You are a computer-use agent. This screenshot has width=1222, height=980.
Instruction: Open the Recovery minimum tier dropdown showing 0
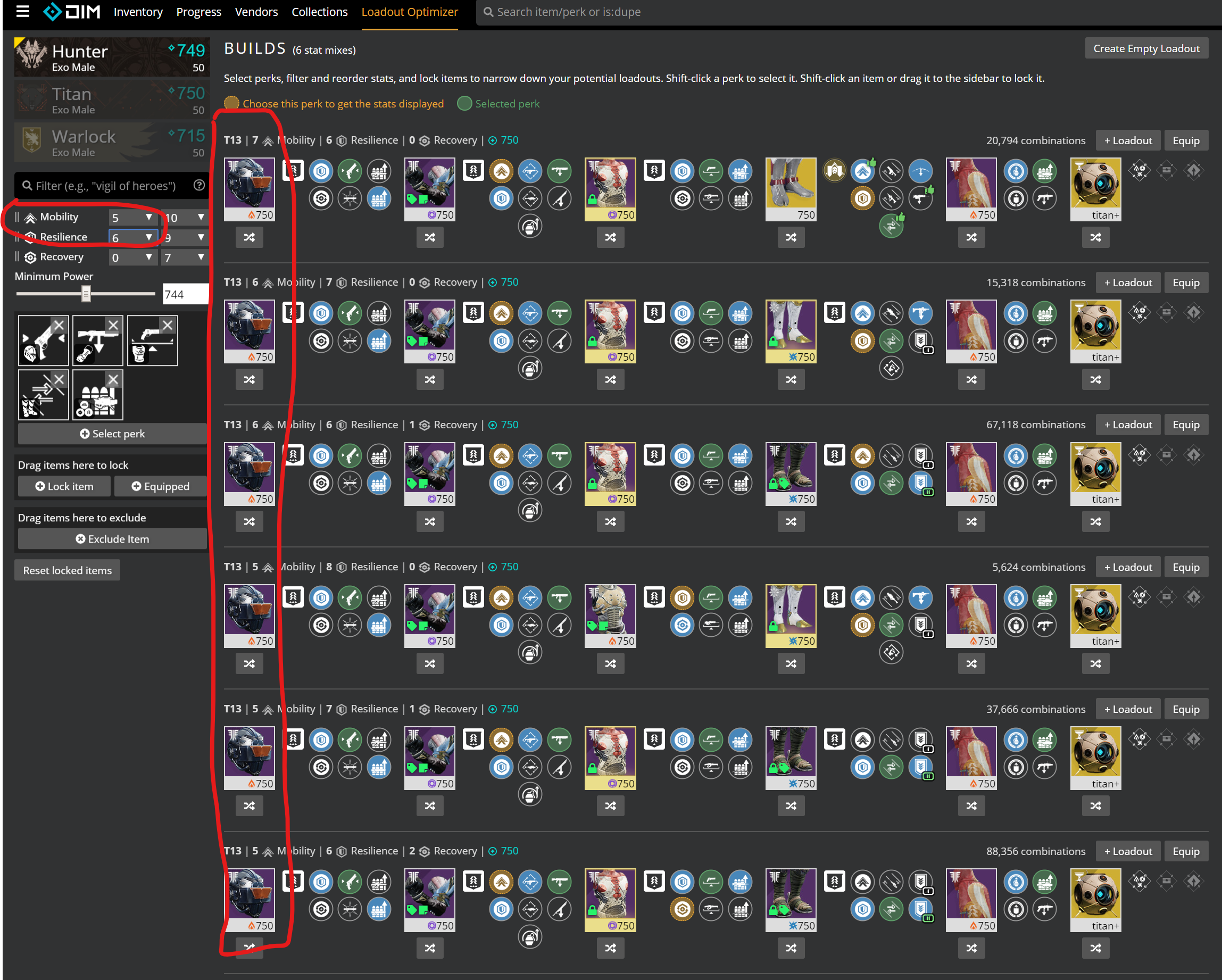(133, 258)
